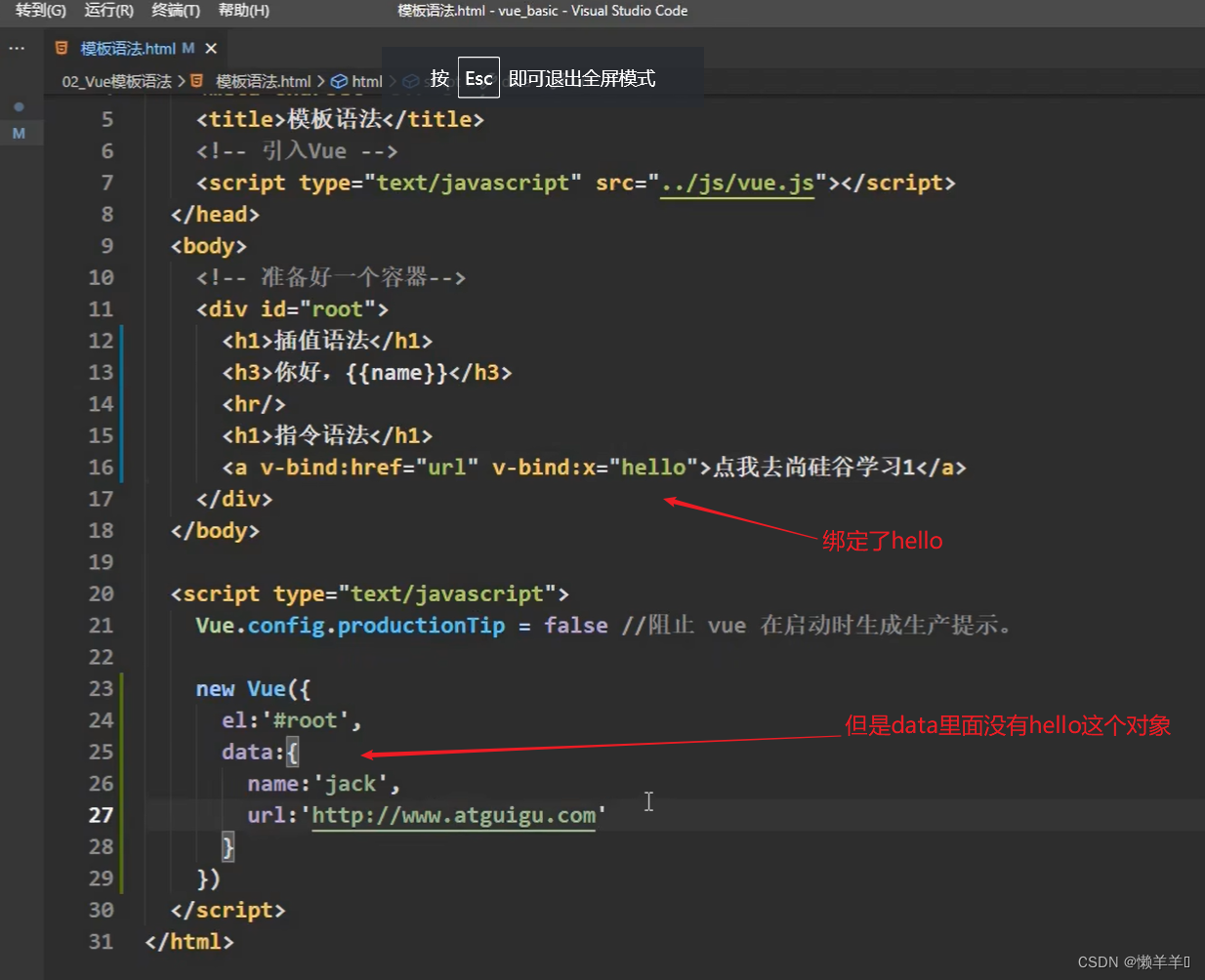Open the 终端(T) menu
Viewport: 1205px width, 980px height.
(176, 11)
